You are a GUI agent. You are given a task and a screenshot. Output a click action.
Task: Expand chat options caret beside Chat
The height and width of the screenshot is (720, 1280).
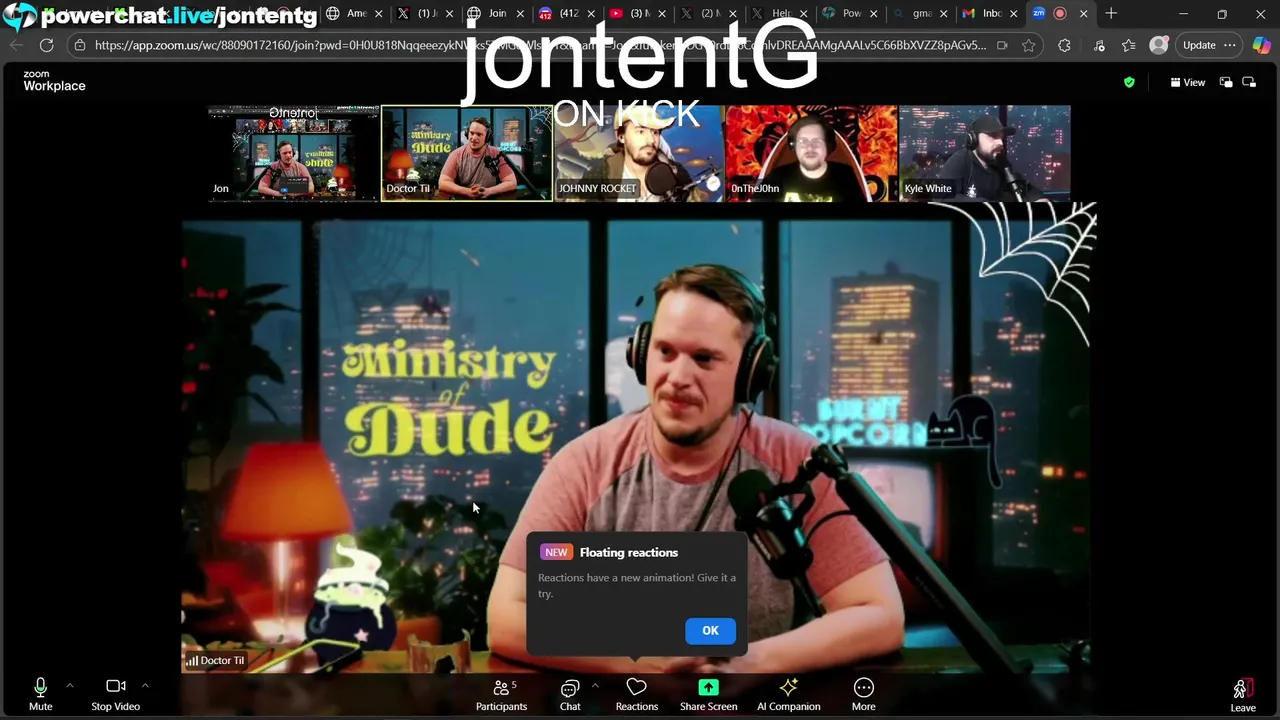(595, 686)
